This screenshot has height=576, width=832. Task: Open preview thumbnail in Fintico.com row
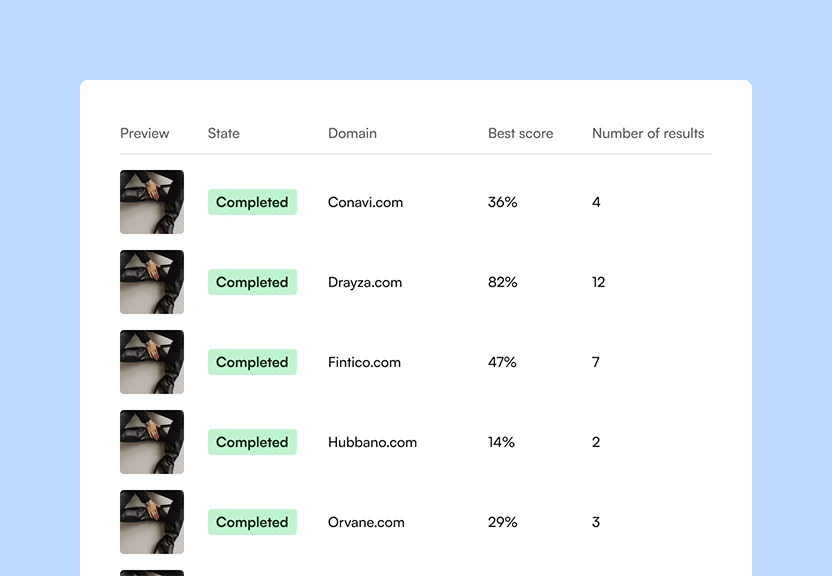click(152, 362)
